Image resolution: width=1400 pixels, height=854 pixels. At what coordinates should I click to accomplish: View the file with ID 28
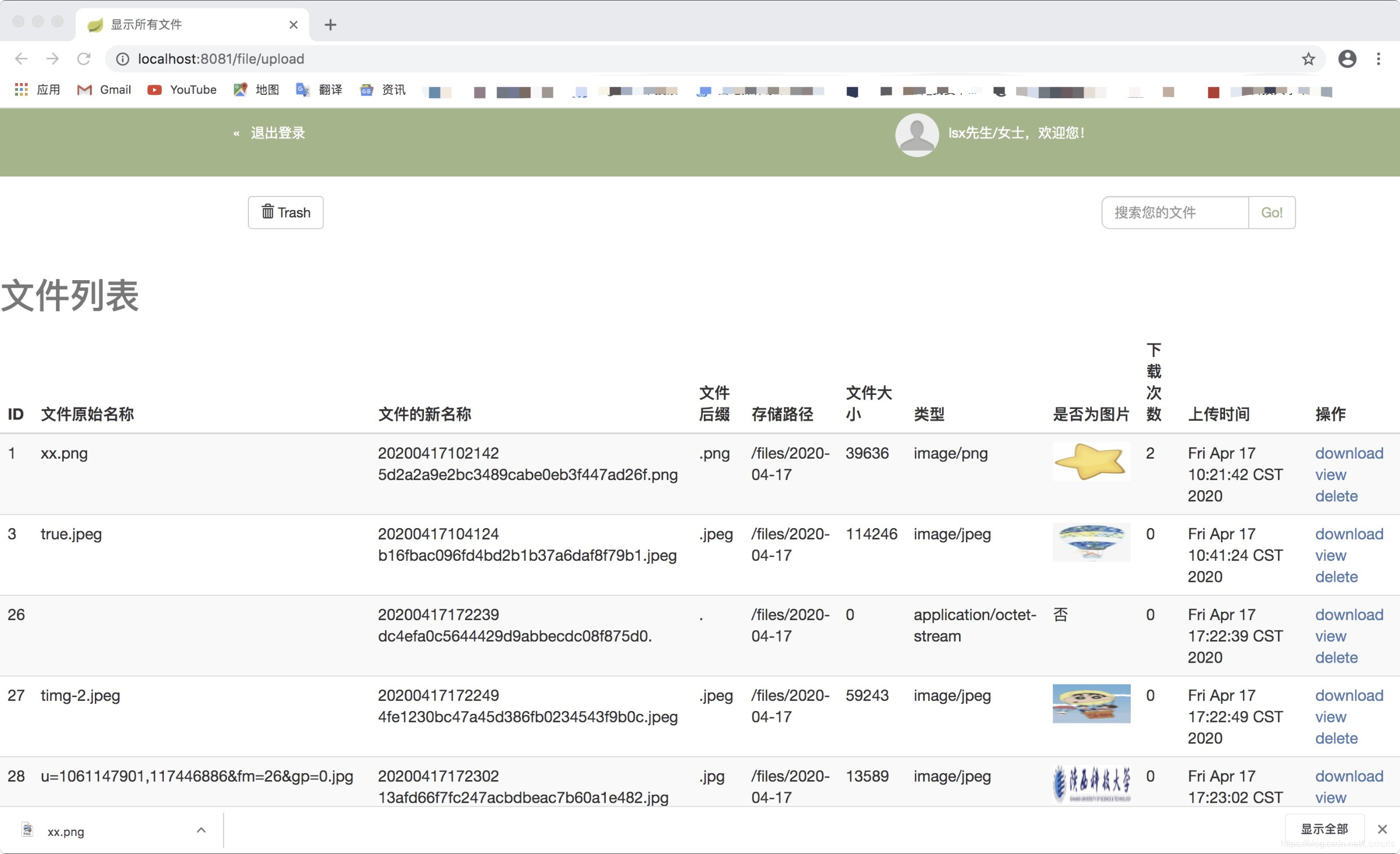click(x=1330, y=797)
